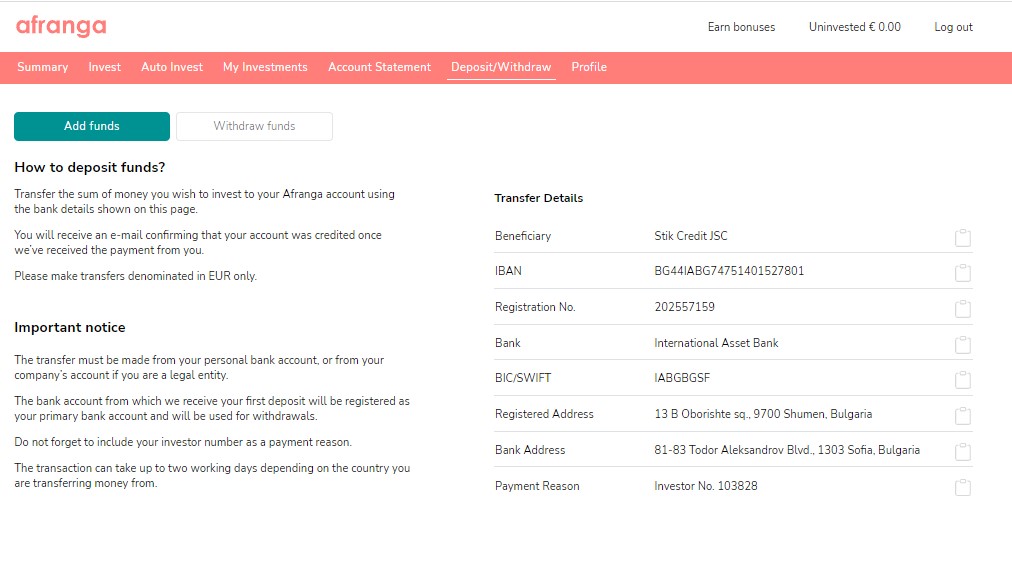This screenshot has height=577, width=1012.
Task: Click the International Asset Bank value
Action: pos(716,343)
